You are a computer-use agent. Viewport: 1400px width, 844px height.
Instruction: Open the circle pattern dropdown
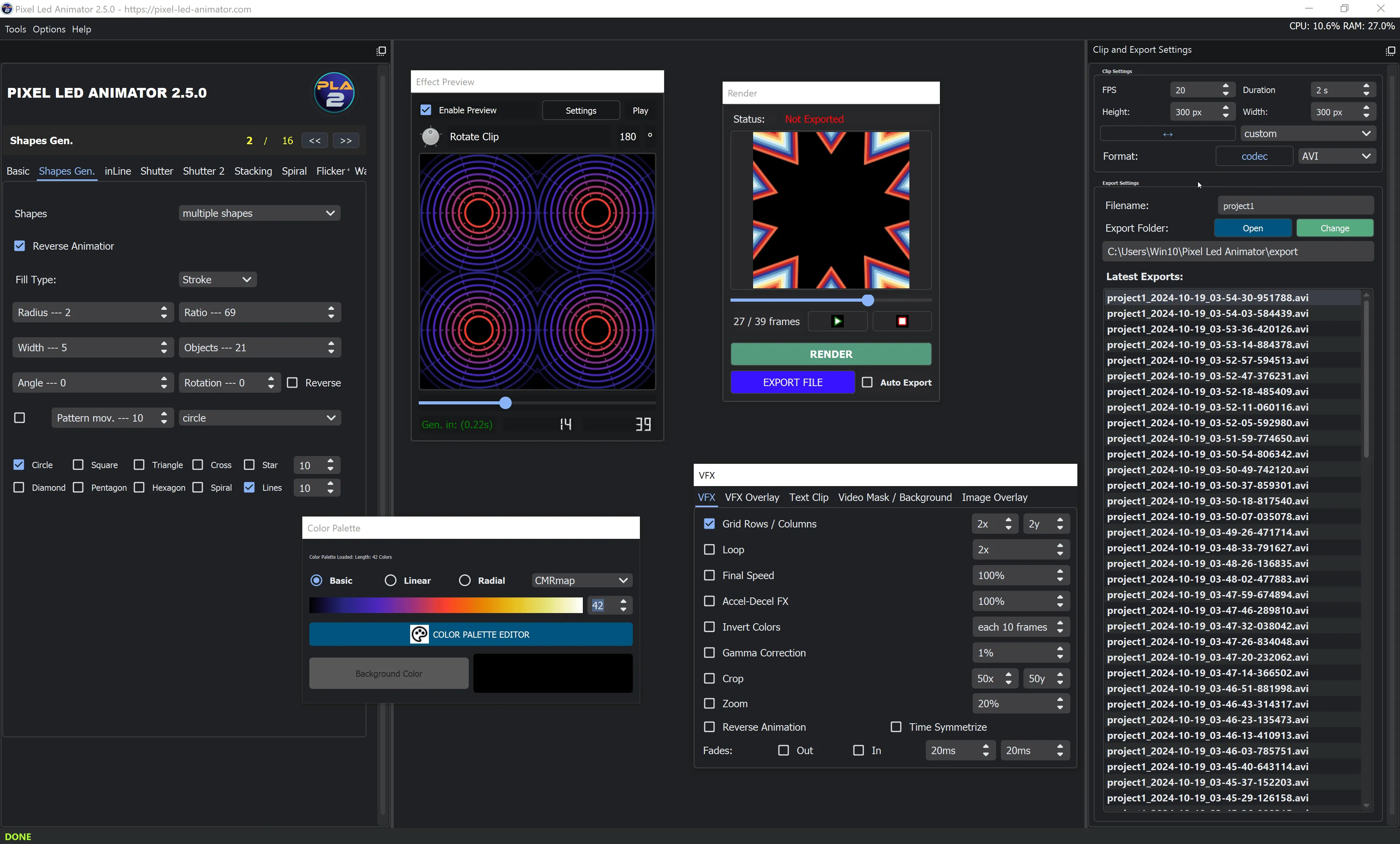pos(259,418)
